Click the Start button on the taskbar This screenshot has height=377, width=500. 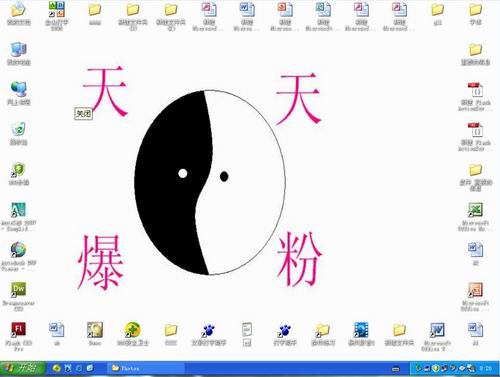point(23,368)
